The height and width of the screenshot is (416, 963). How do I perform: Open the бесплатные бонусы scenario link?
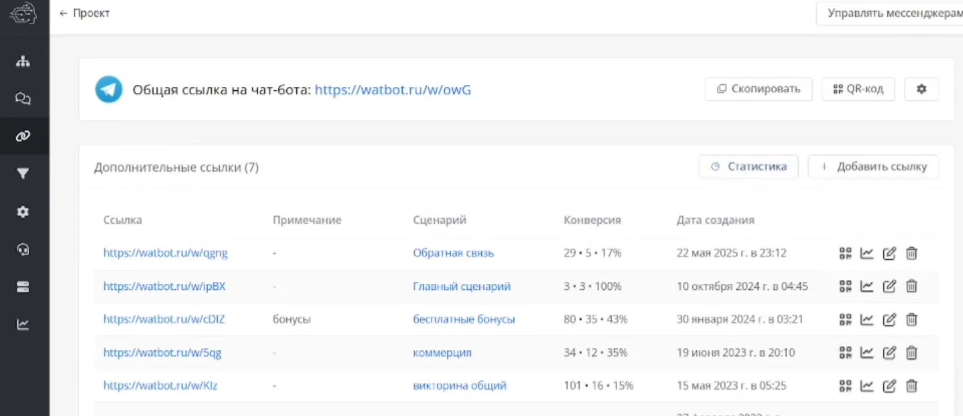pos(463,319)
